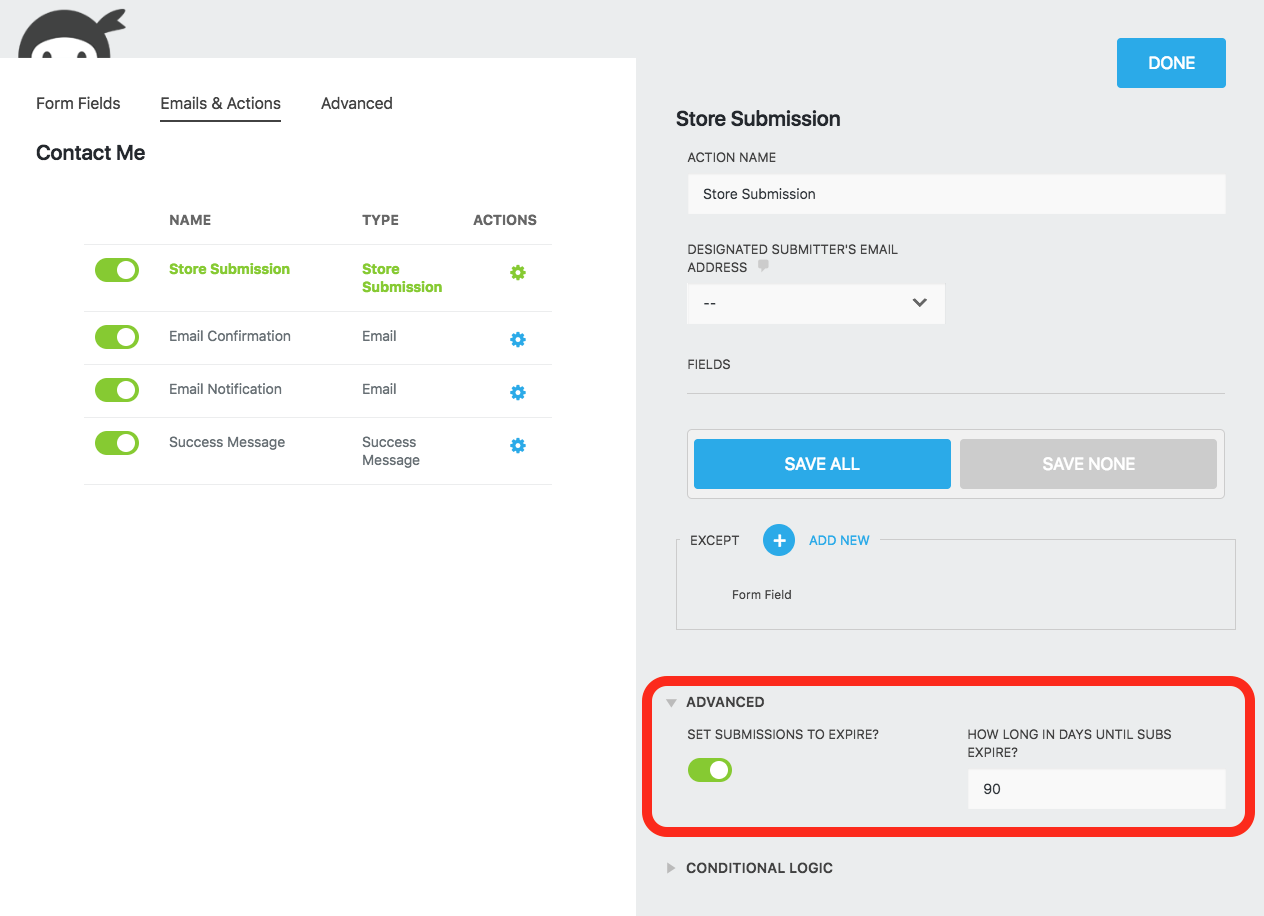Screen dimensions: 1264x916
Task: Disable Set Submissions to Expire toggle
Action: pos(710,770)
